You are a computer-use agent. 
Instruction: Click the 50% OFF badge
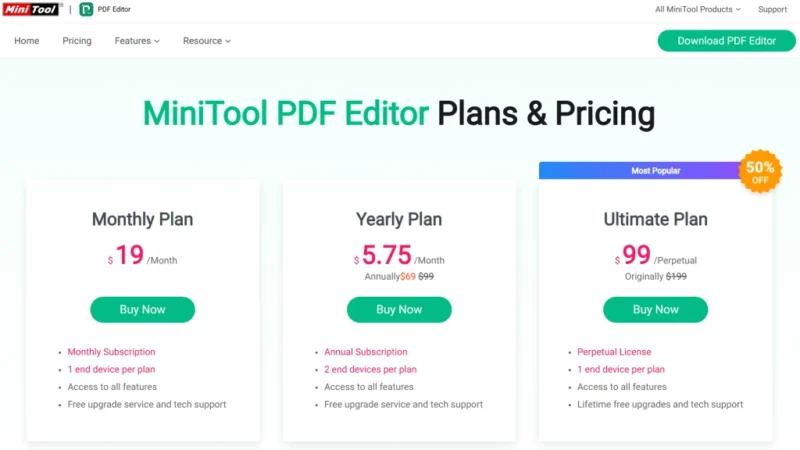[x=760, y=171]
